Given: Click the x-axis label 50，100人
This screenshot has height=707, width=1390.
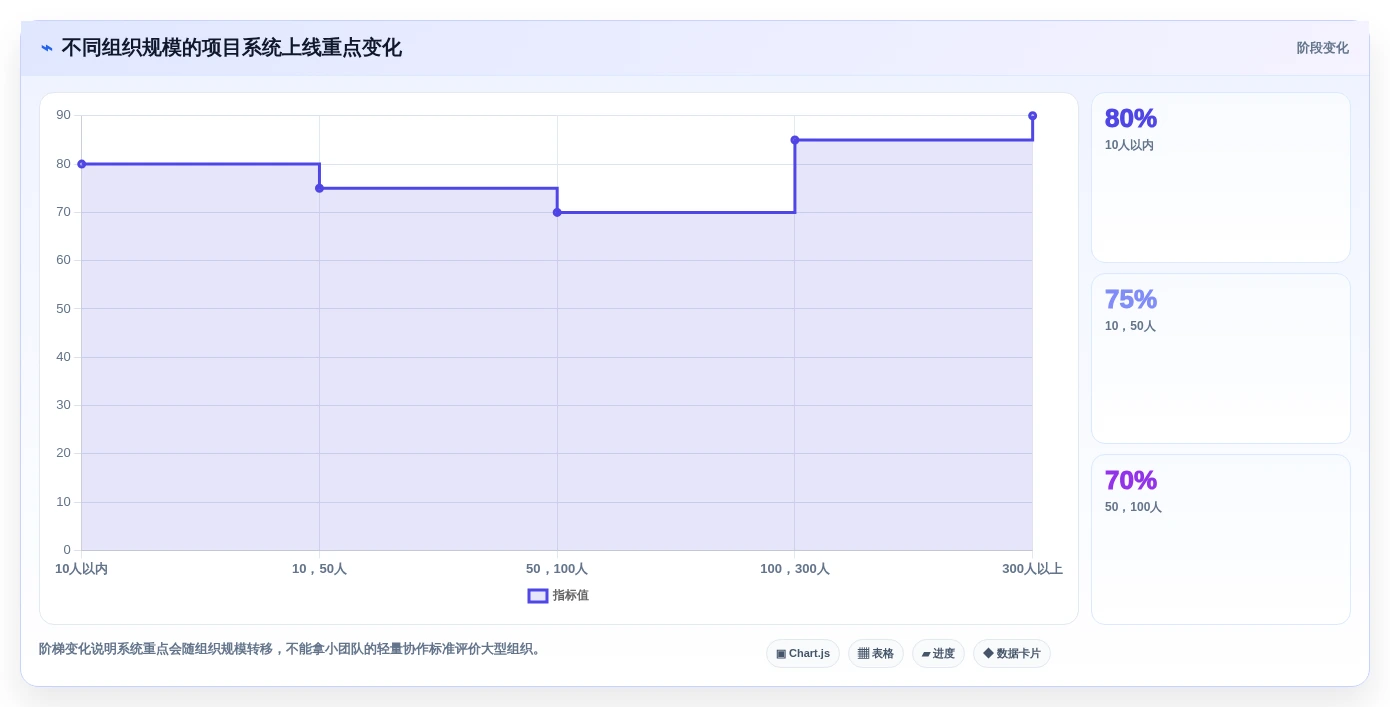Looking at the screenshot, I should [557, 569].
